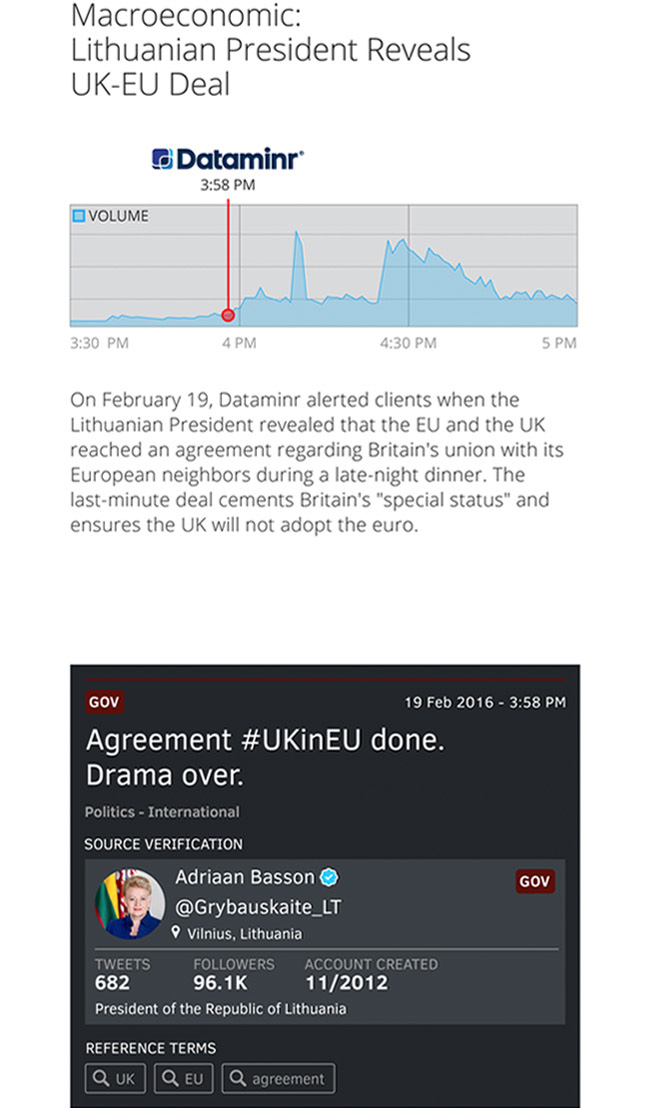Click the location pin beside Vilnius
This screenshot has height=1108, width=650.
click(x=176, y=933)
